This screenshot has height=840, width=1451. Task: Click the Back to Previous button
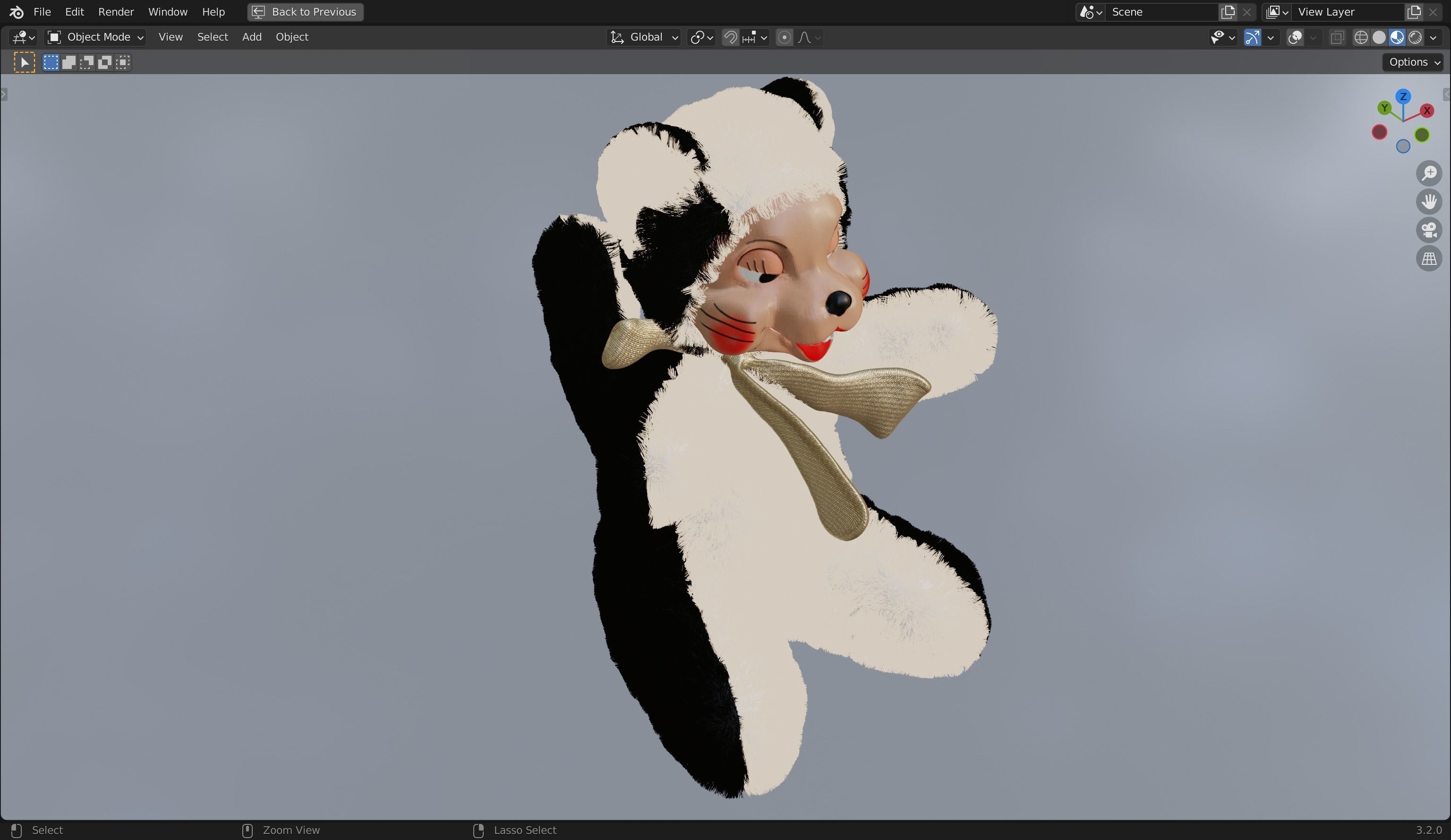pyautogui.click(x=305, y=11)
